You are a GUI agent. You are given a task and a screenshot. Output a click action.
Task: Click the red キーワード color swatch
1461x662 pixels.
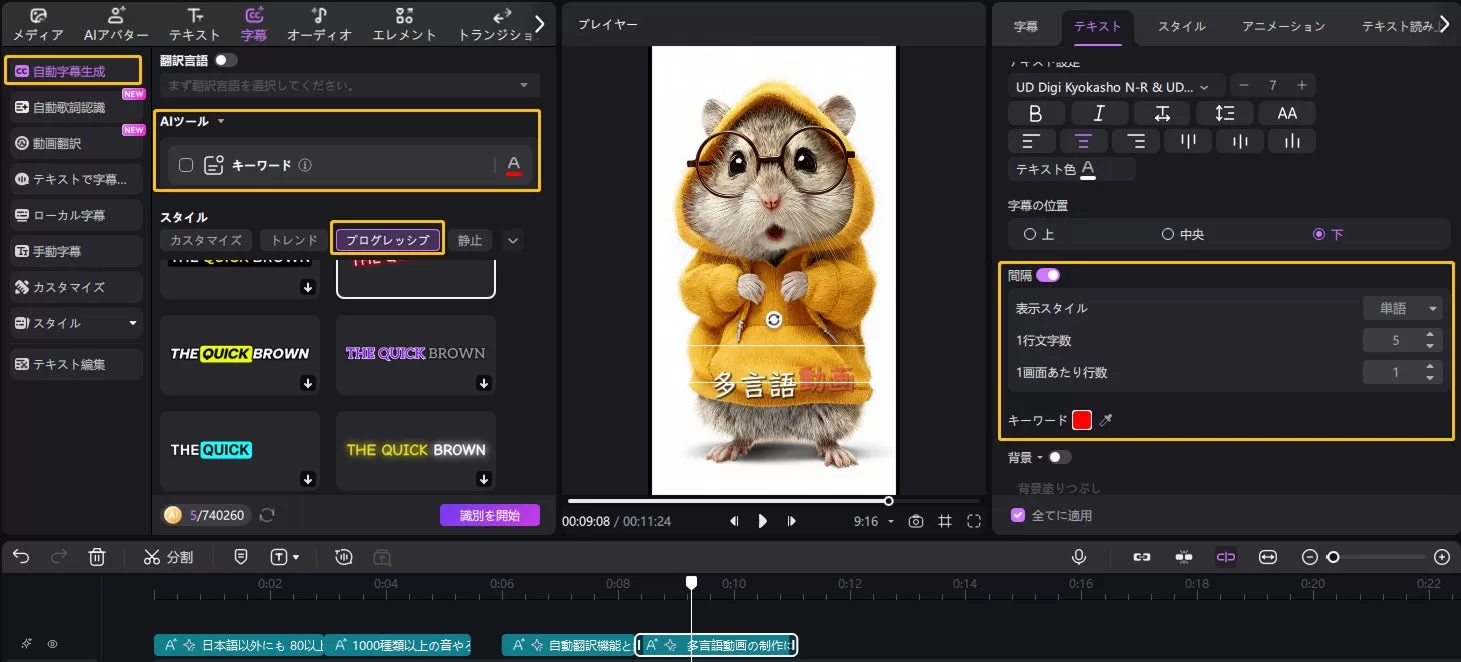1081,421
